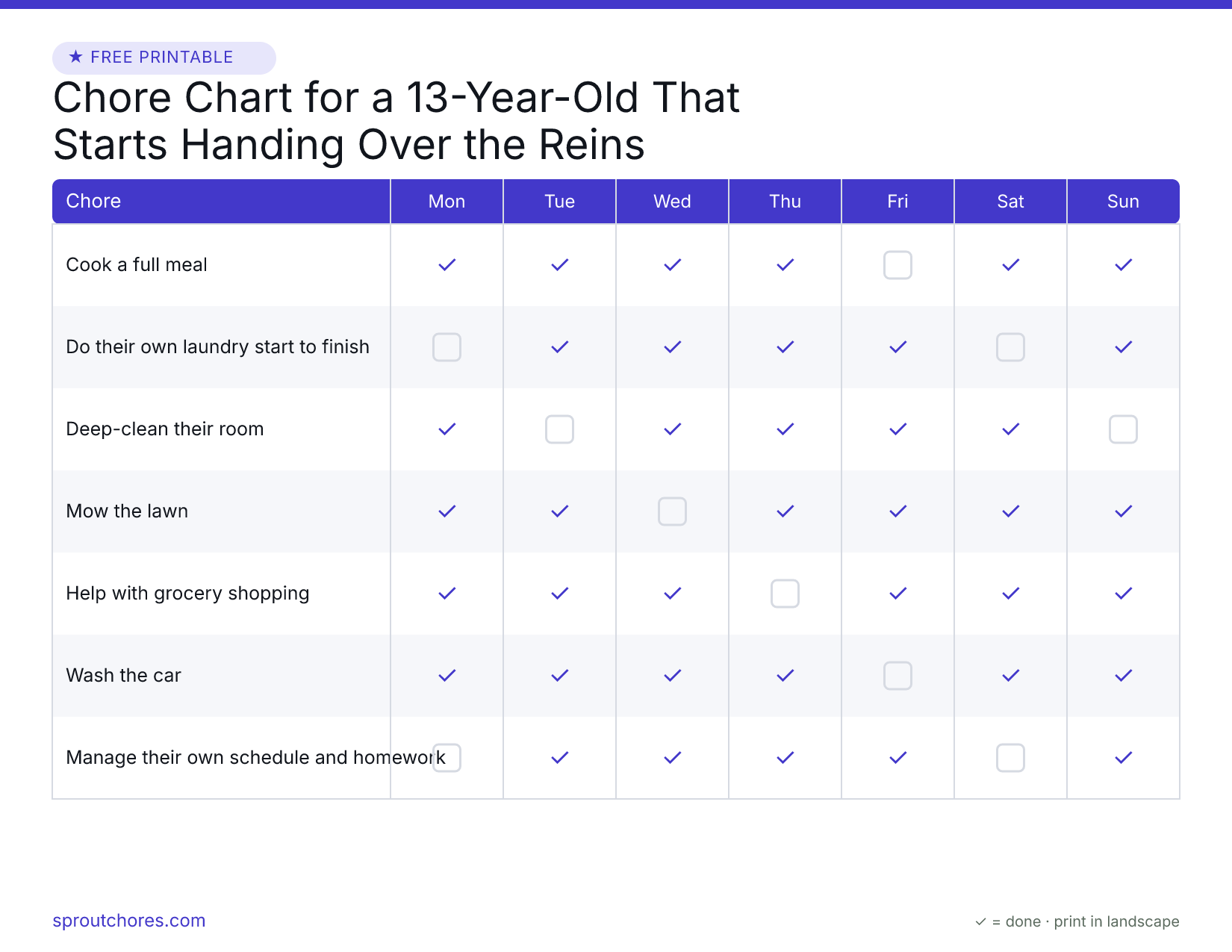This screenshot has height=952, width=1232.
Task: Check Wash the car Friday box
Action: tap(897, 676)
